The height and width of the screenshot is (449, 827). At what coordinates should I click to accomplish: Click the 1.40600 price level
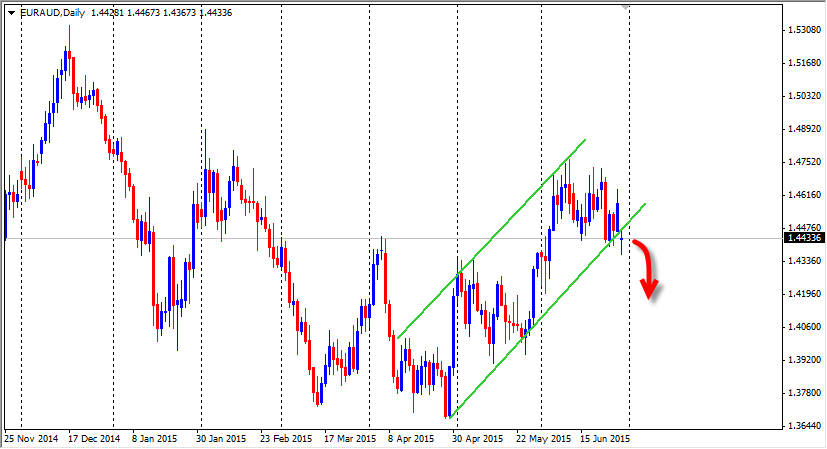pyautogui.click(x=804, y=327)
